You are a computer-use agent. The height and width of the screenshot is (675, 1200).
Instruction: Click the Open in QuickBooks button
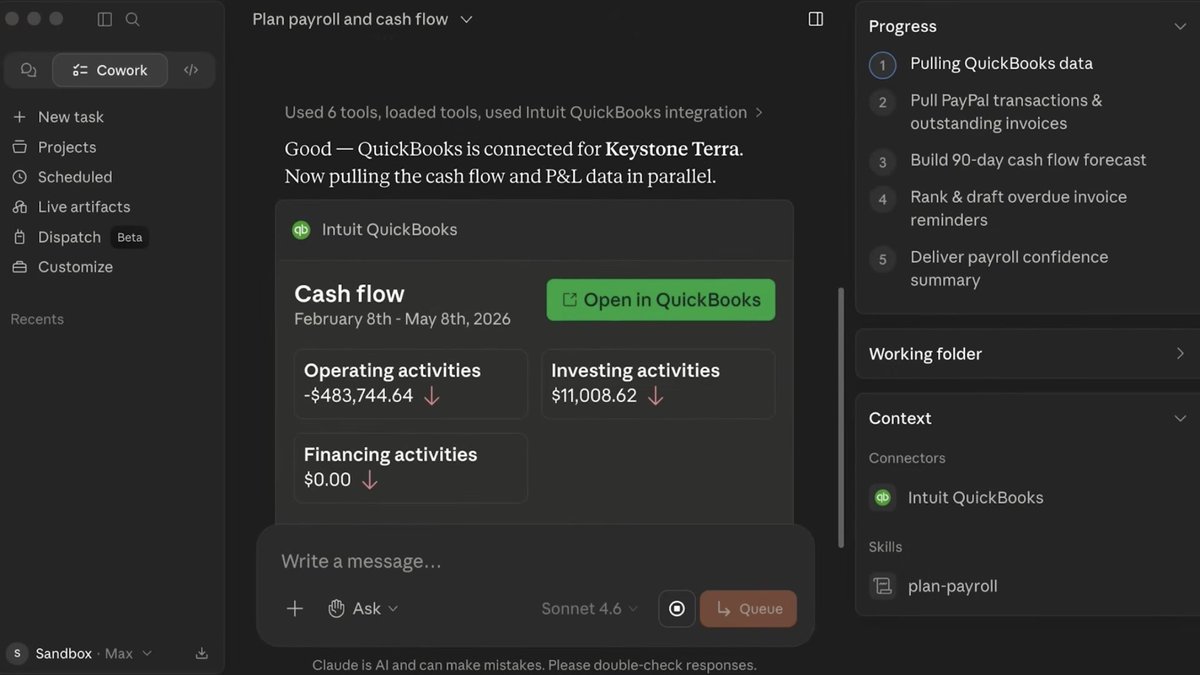coord(661,300)
